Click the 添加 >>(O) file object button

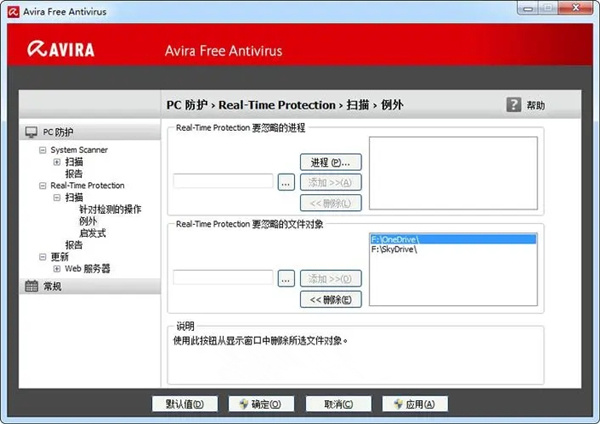331,279
